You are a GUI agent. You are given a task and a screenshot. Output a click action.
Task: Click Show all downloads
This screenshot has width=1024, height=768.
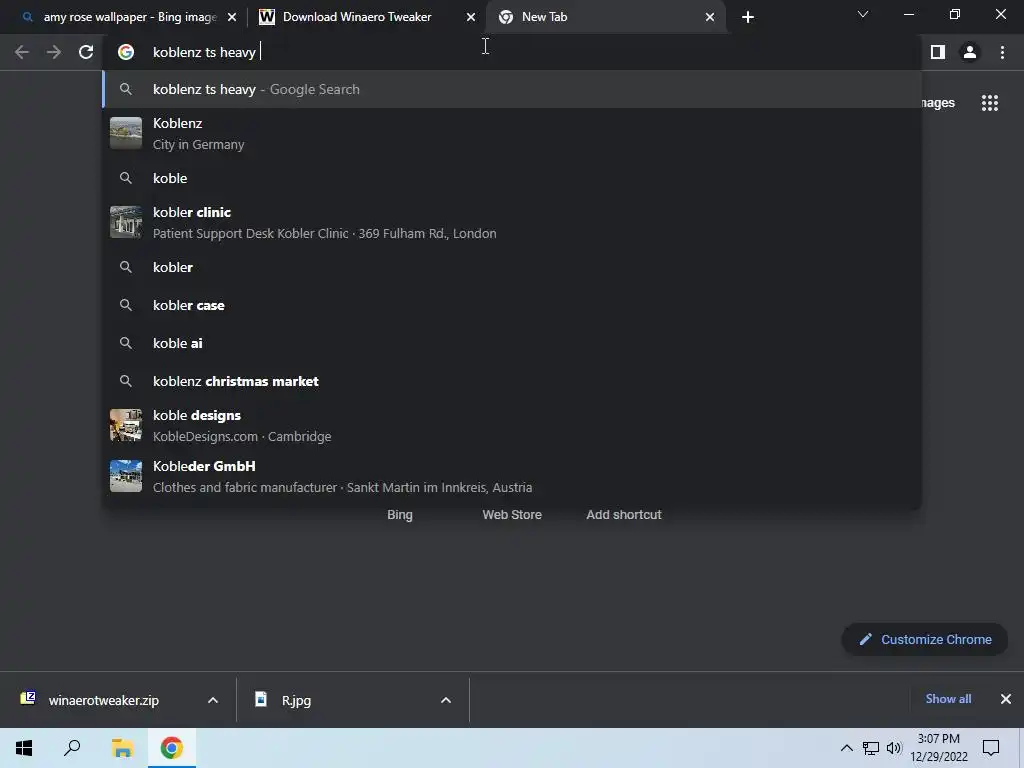coord(948,699)
